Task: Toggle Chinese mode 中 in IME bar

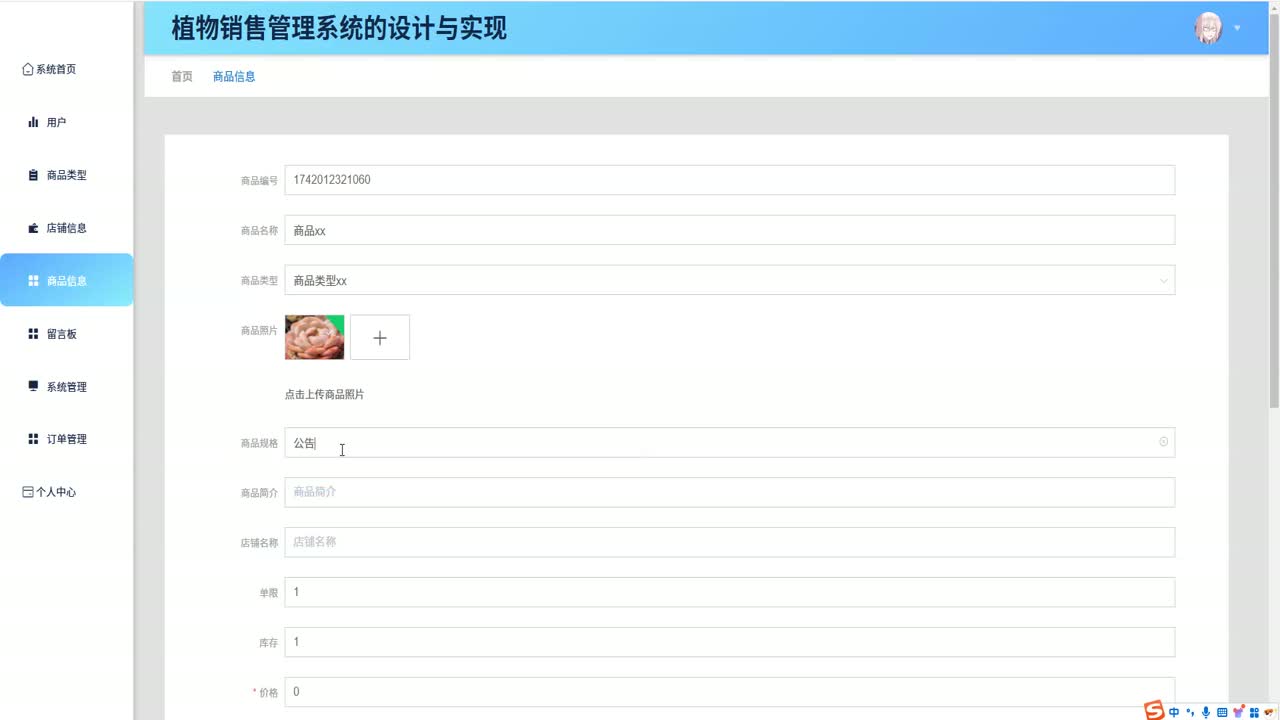Action: coord(1174,712)
